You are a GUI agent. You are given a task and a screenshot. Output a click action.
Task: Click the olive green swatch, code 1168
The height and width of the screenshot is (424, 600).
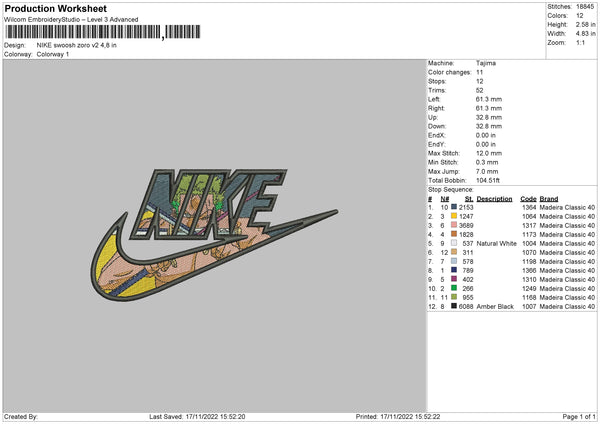click(454, 297)
